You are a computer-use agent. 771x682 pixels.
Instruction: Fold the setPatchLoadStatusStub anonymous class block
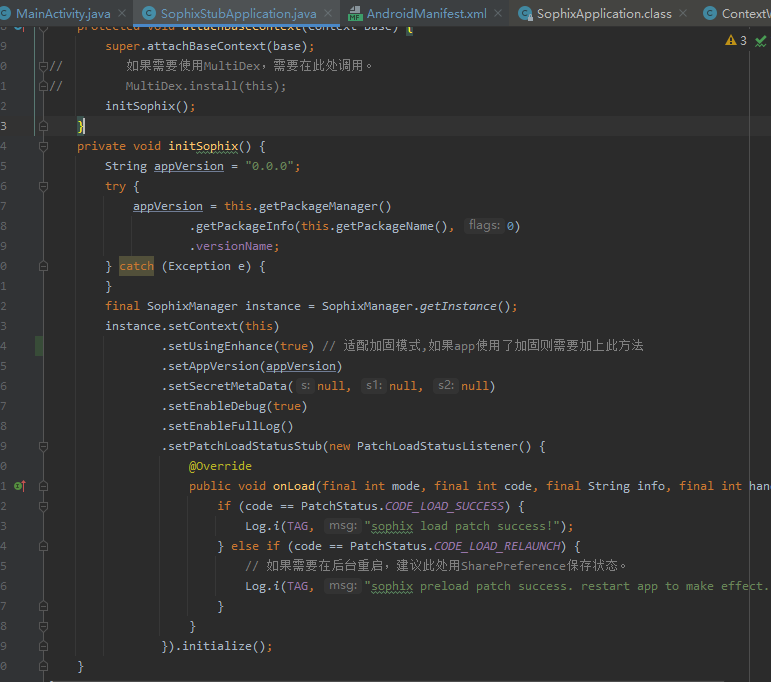43,446
